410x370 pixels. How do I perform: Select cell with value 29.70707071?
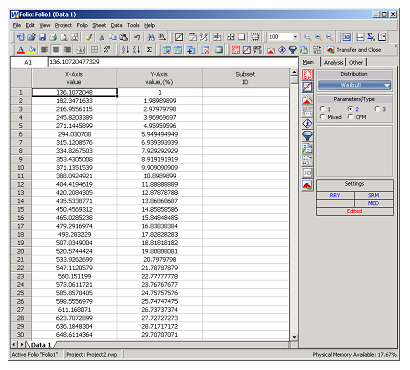point(160,334)
